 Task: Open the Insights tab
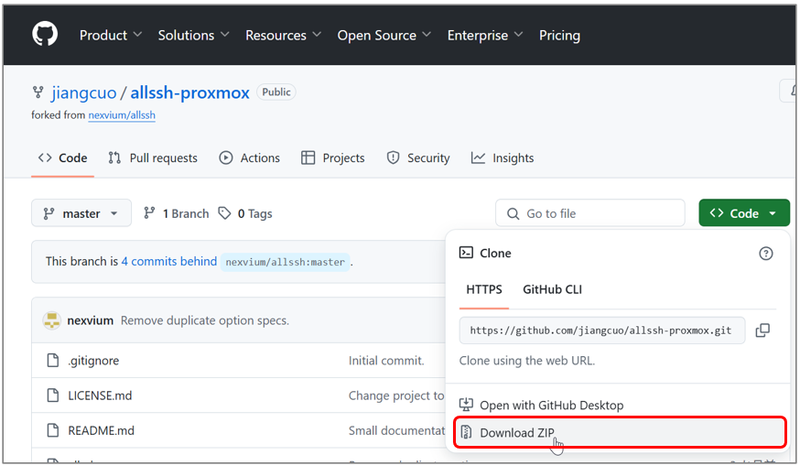click(x=502, y=158)
